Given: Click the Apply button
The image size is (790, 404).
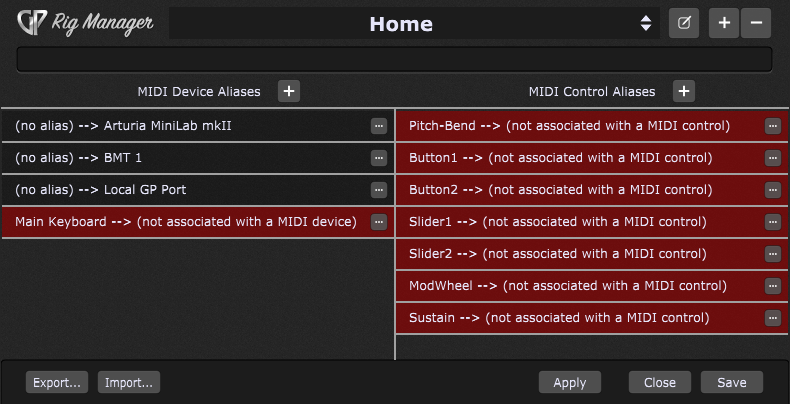Looking at the screenshot, I should pyautogui.click(x=570, y=382).
